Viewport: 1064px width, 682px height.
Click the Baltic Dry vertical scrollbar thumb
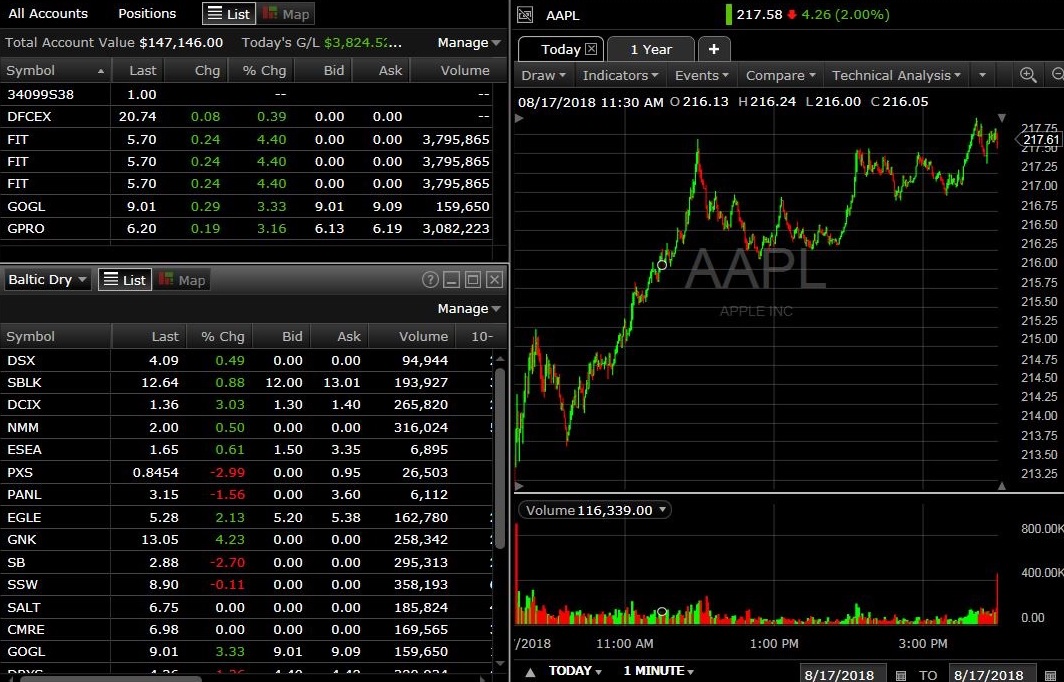tap(501, 458)
